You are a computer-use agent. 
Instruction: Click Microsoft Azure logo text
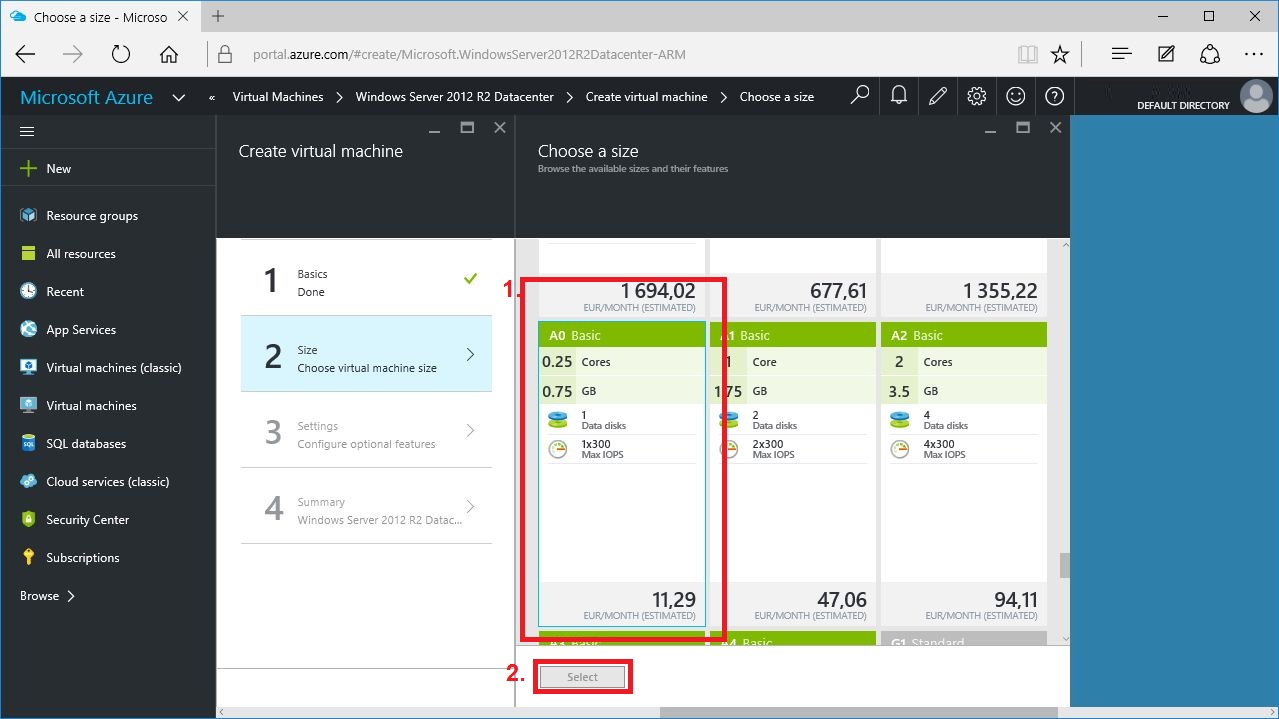click(87, 97)
